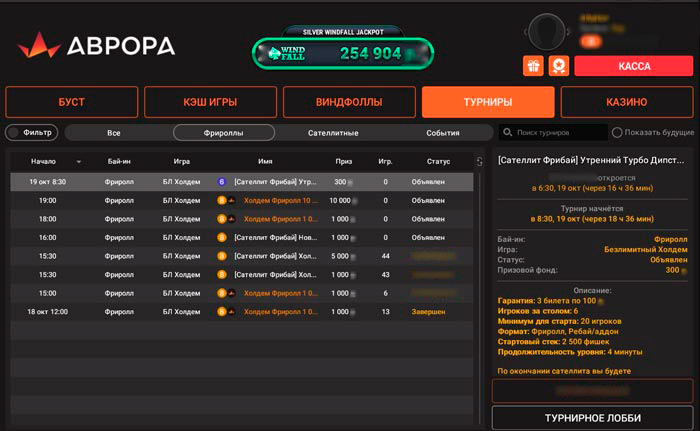Select the Сателлитные filter tab
This screenshot has width=700, height=431.
click(333, 133)
